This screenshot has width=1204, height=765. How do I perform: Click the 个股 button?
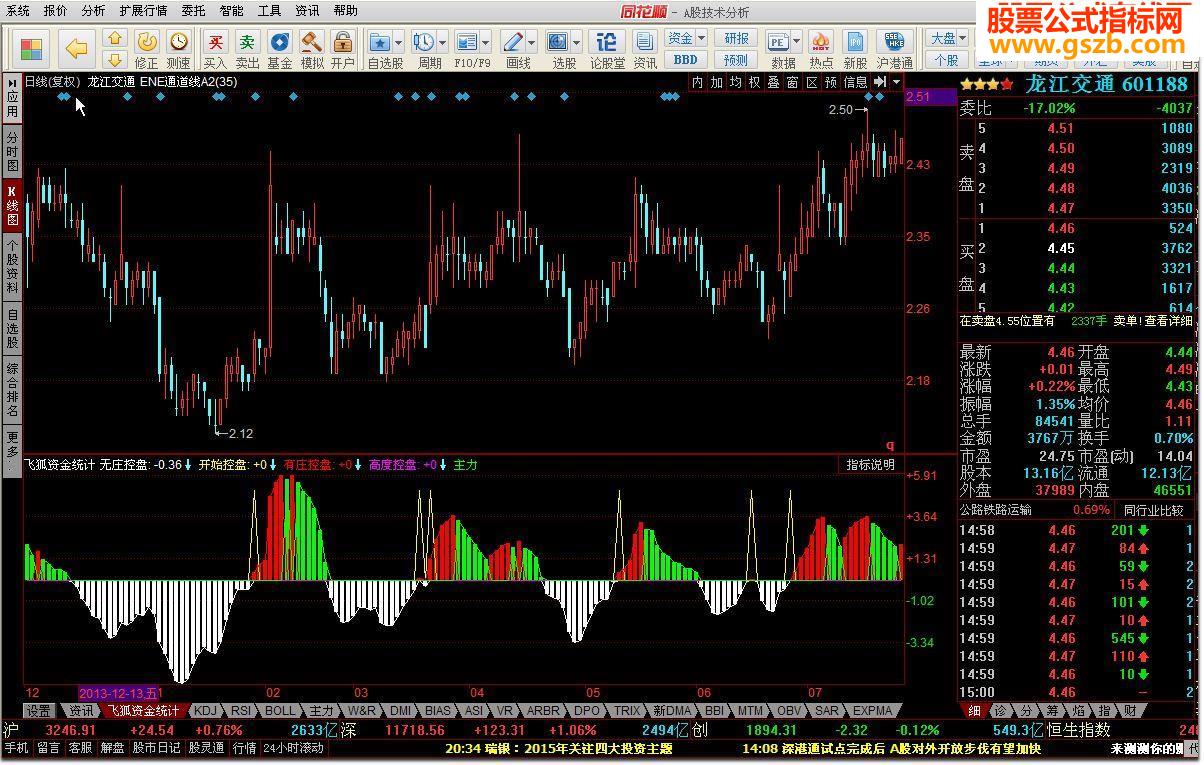click(x=946, y=59)
